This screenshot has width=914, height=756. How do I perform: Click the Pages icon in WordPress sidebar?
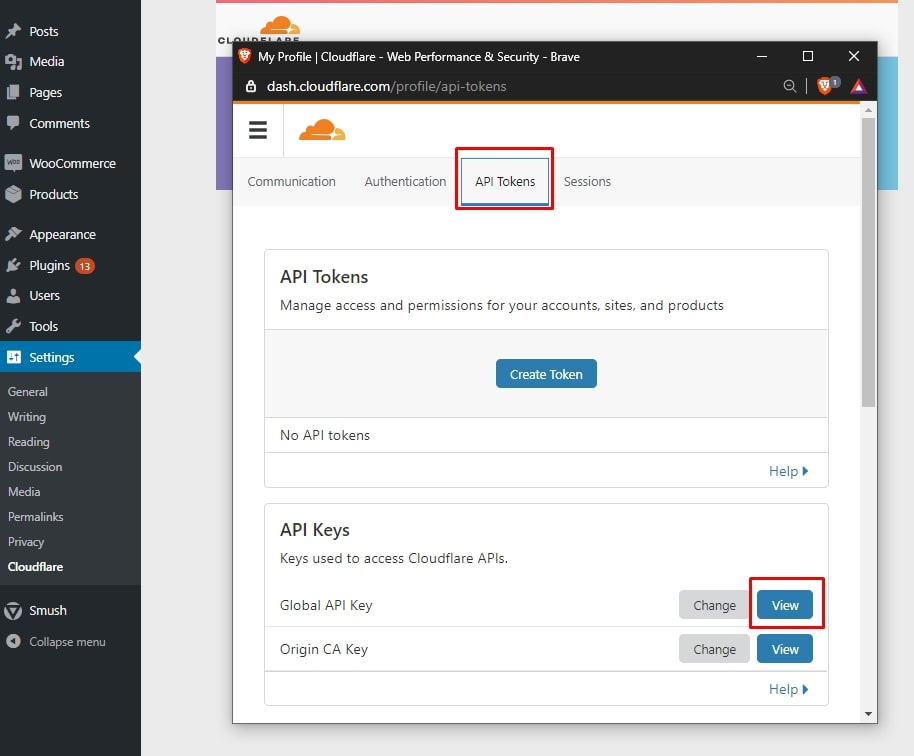[13, 92]
